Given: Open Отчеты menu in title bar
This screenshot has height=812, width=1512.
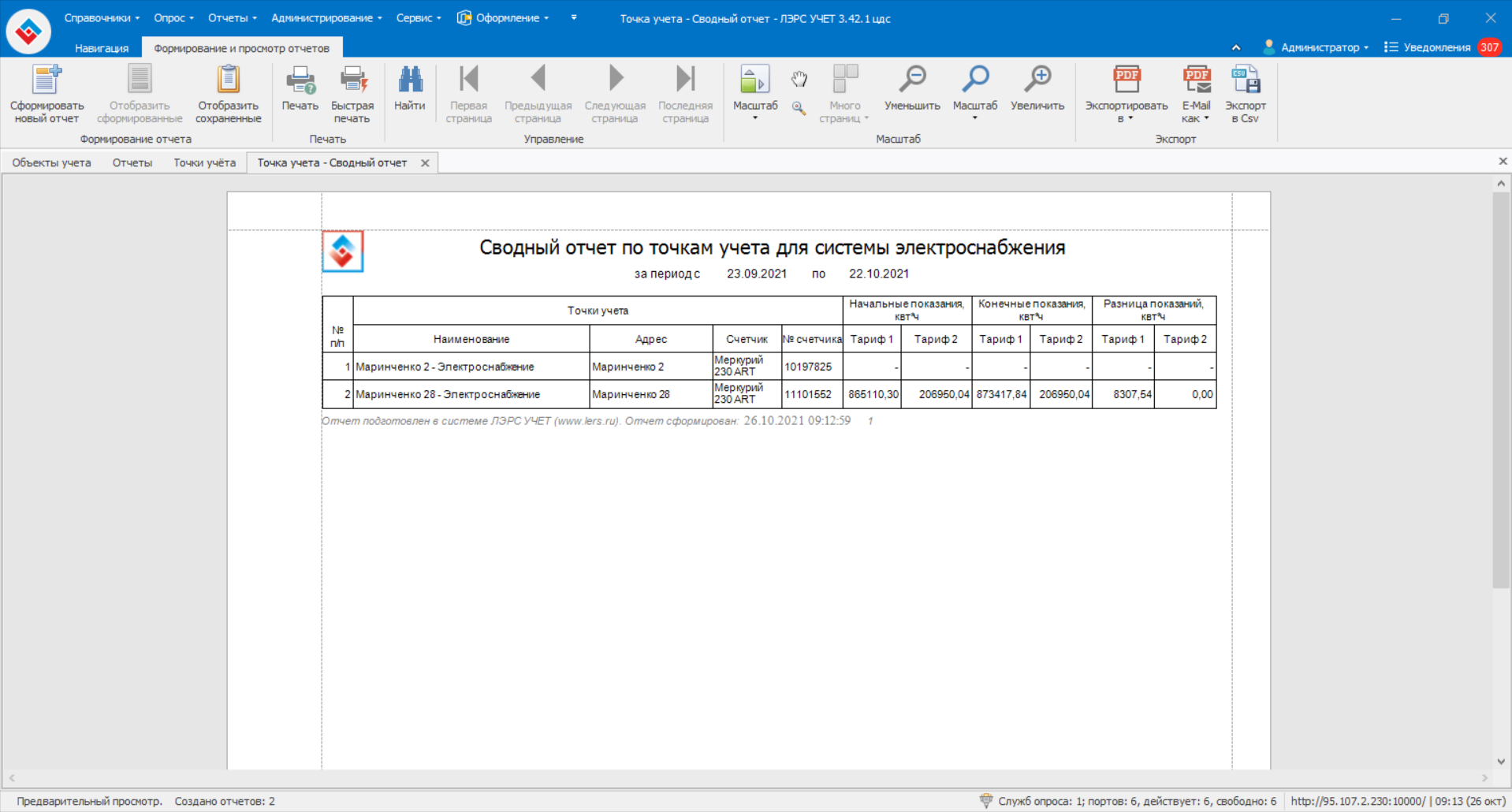Looking at the screenshot, I should click(233, 17).
